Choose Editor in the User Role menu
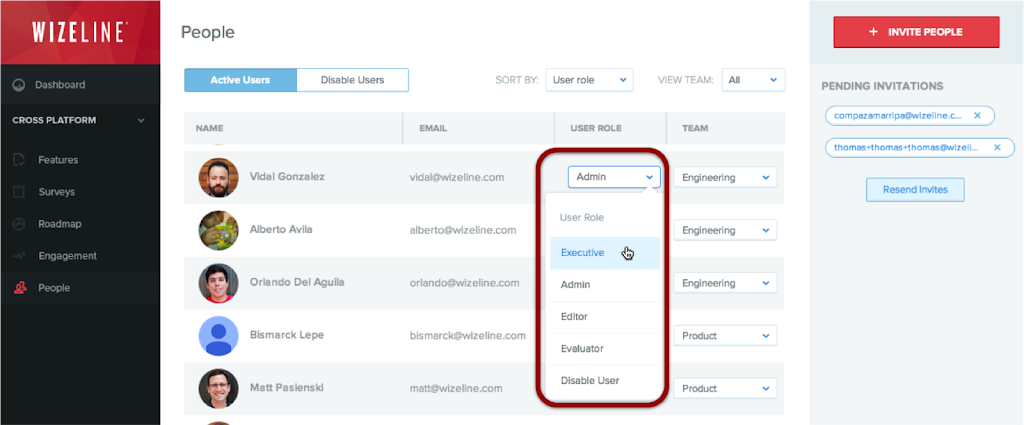Screen dimensions: 1024x425 575,317
